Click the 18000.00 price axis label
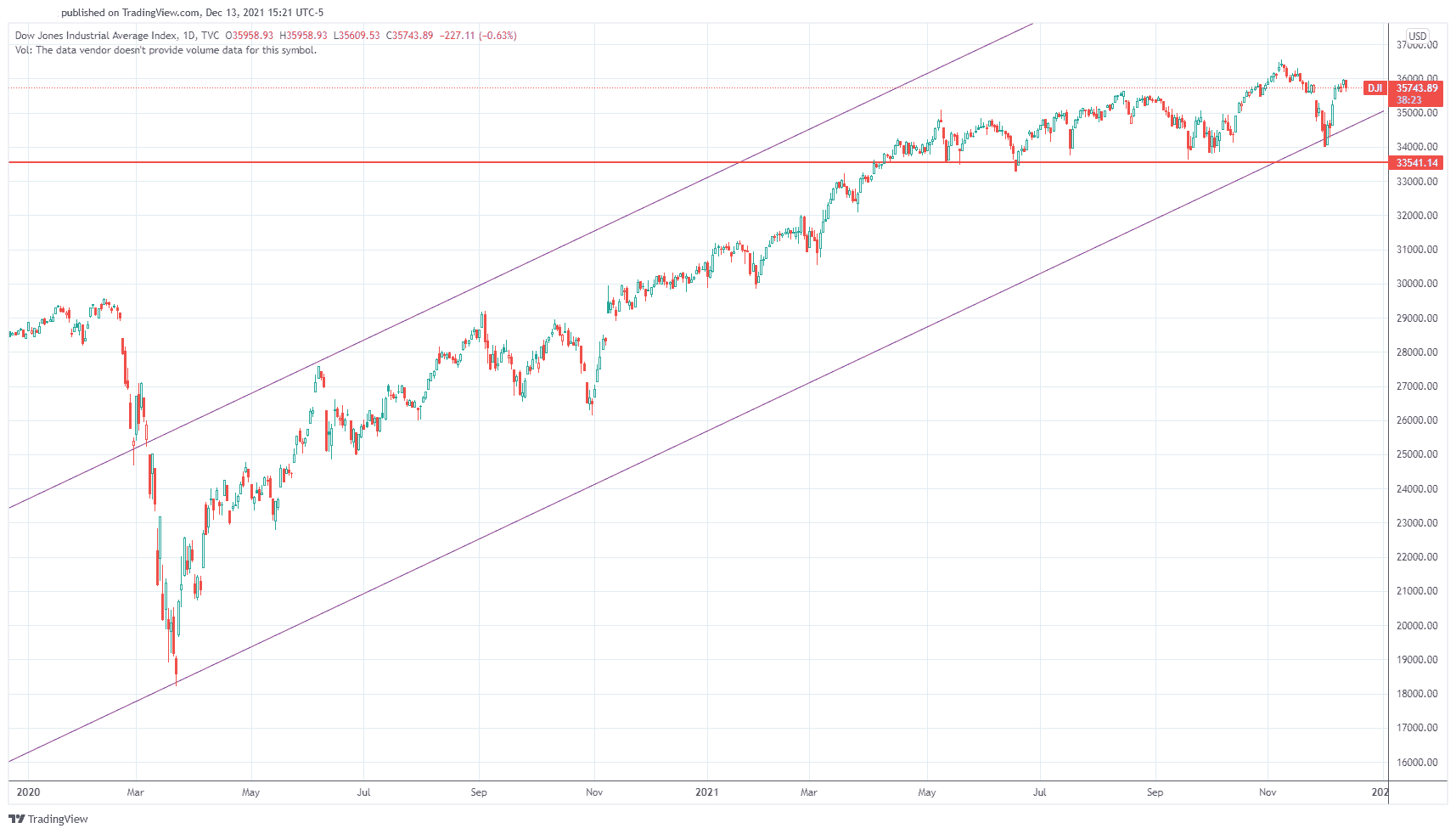Screen dimensions: 1456x834 click(x=1417, y=694)
